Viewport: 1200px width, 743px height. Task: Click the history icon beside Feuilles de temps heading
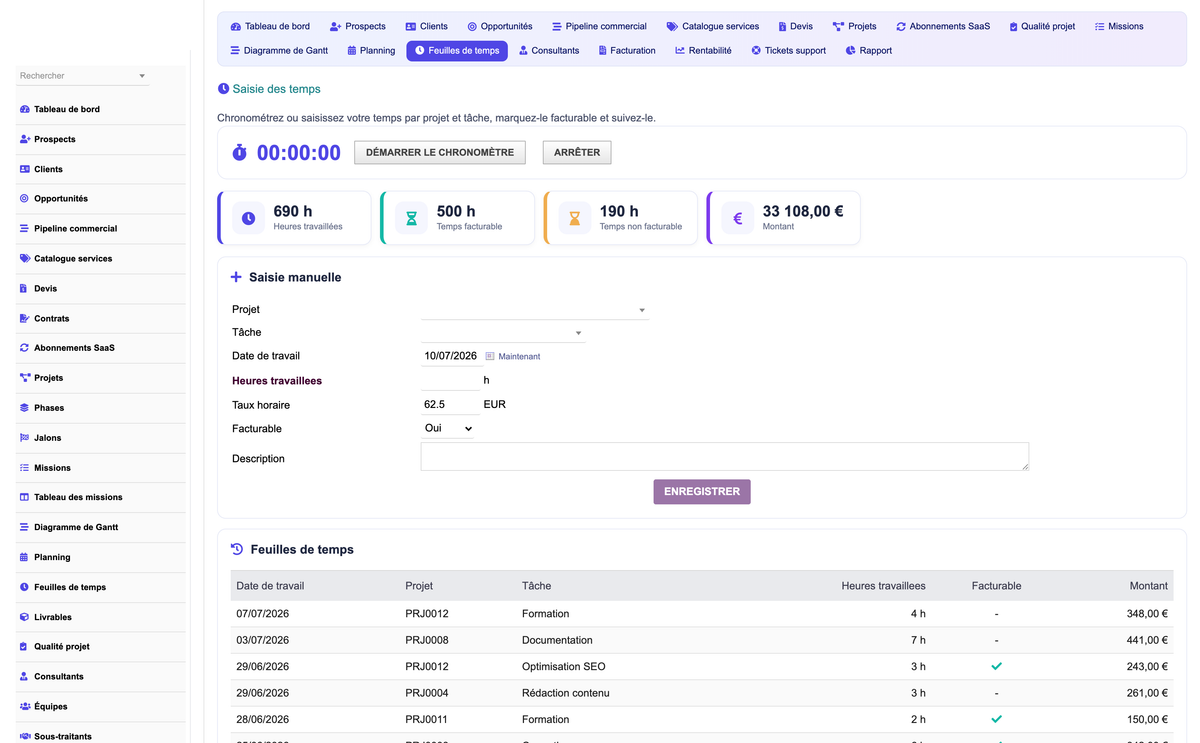click(x=237, y=549)
